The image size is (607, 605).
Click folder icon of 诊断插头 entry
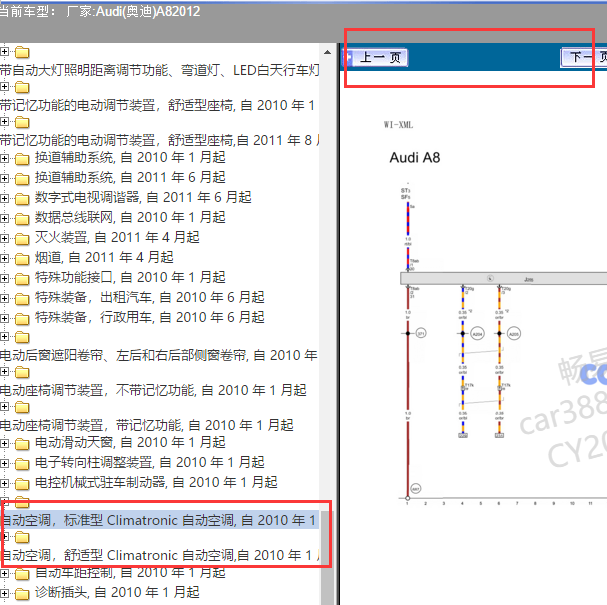[22, 594]
